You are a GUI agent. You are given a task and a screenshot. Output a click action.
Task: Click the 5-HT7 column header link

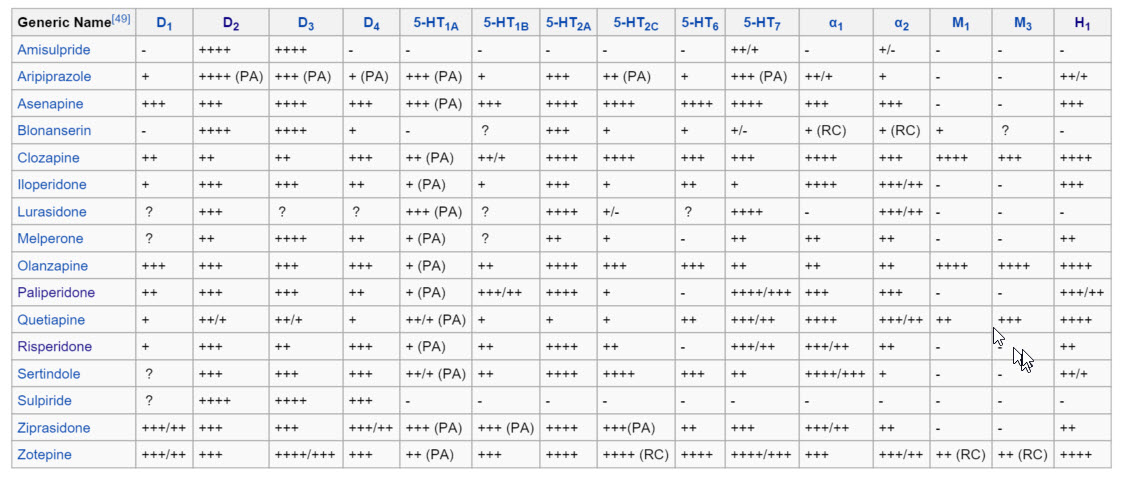[x=762, y=24]
